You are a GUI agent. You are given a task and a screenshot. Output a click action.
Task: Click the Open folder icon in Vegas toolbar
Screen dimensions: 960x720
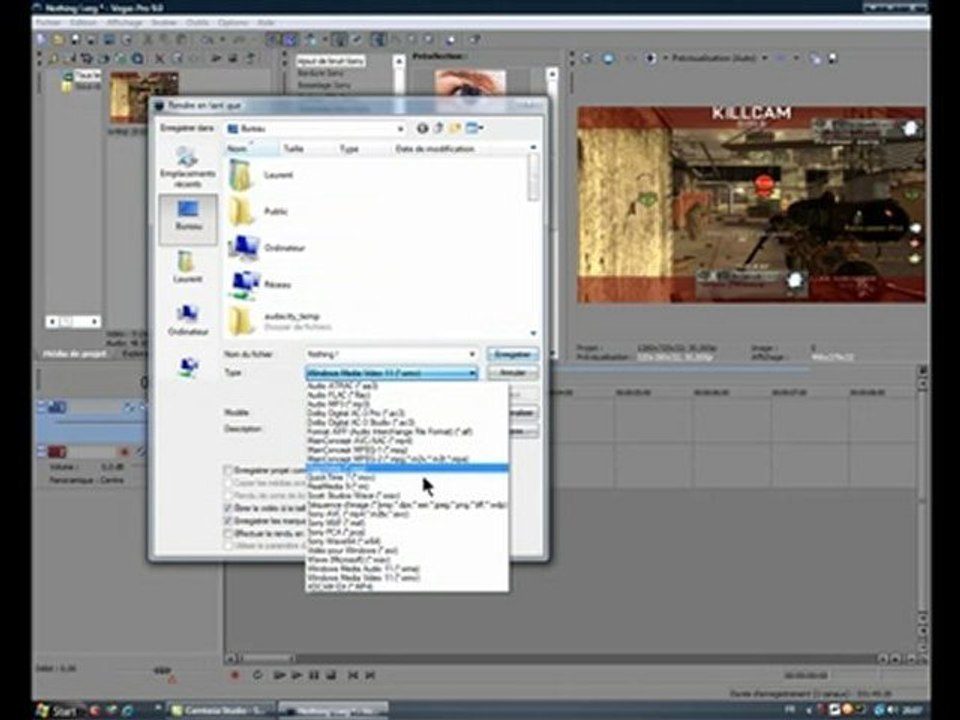58,39
